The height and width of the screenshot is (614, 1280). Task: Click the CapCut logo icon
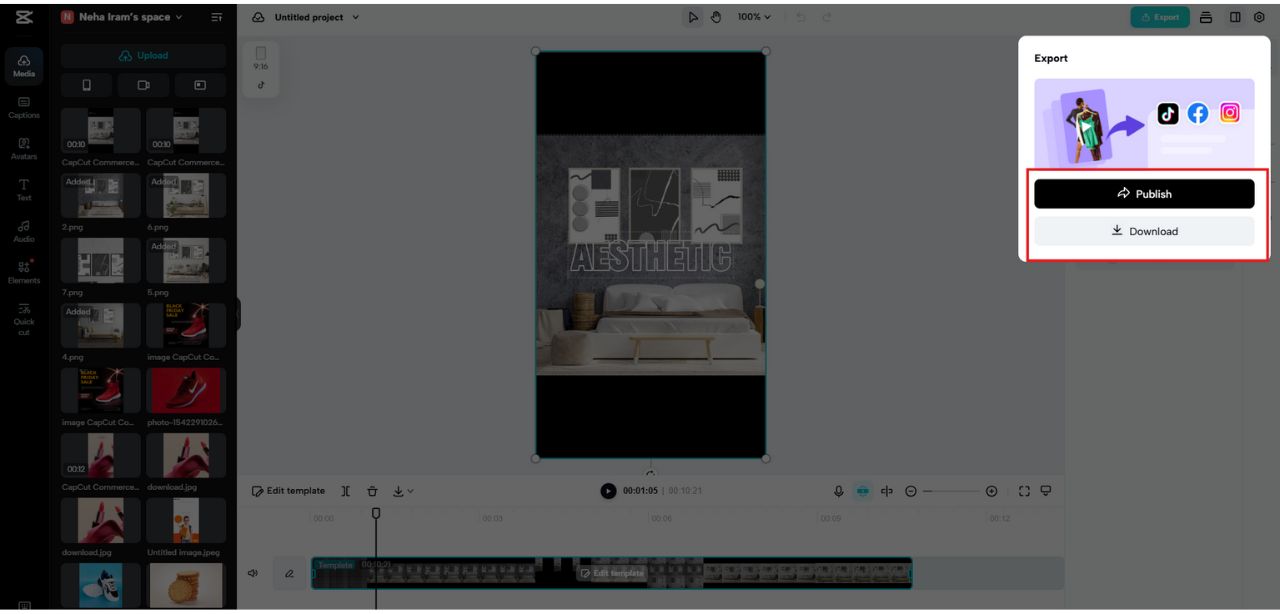click(x=24, y=17)
